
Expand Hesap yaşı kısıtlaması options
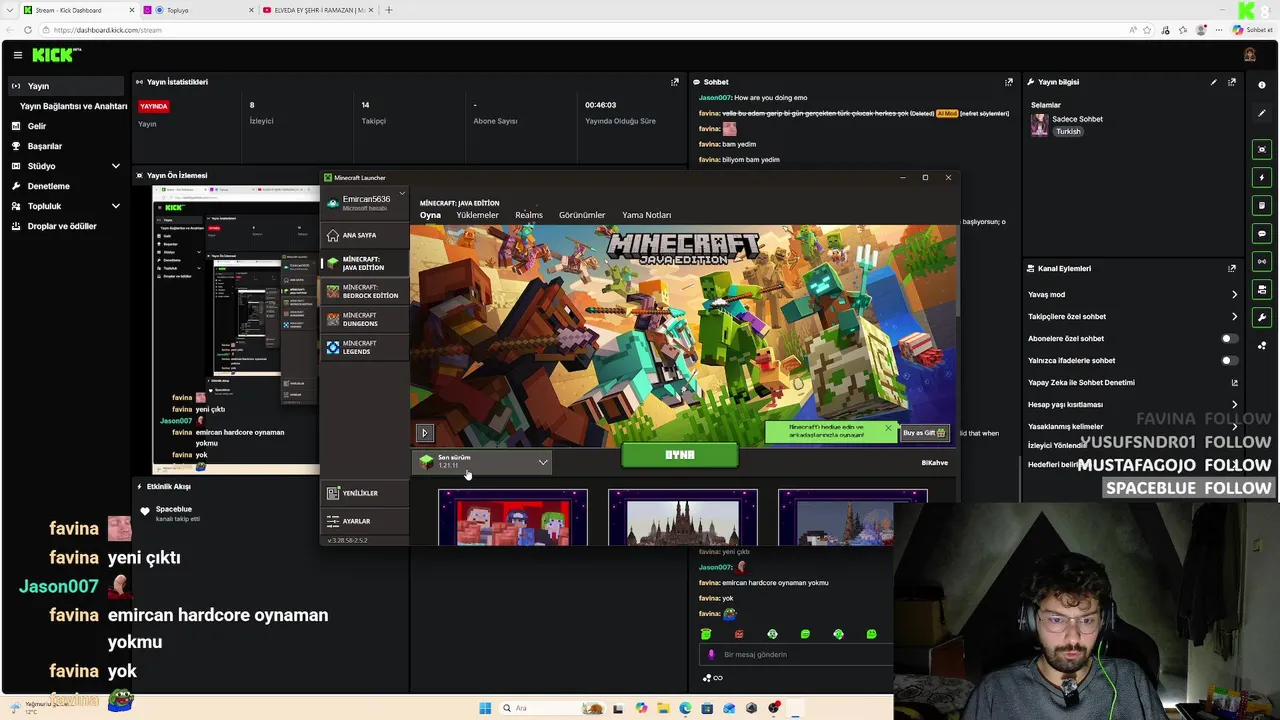(x=1234, y=404)
